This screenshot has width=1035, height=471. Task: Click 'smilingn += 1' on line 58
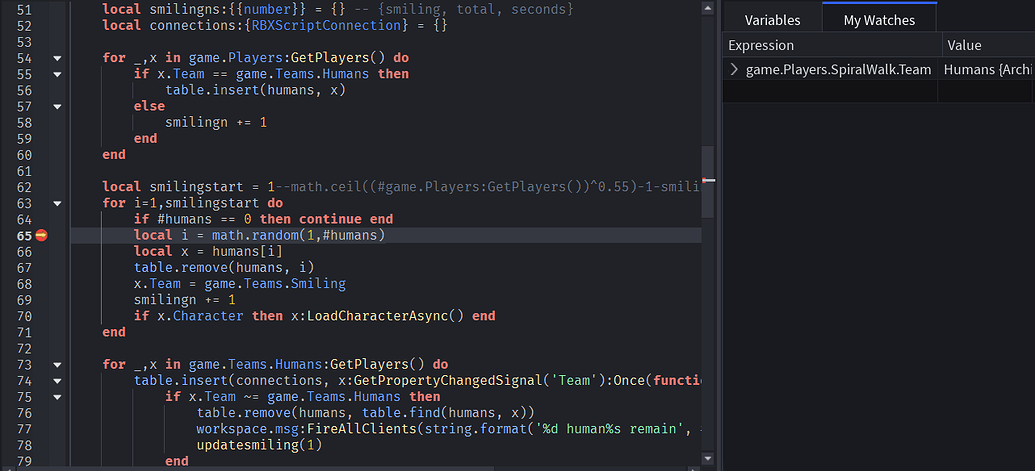(x=216, y=123)
